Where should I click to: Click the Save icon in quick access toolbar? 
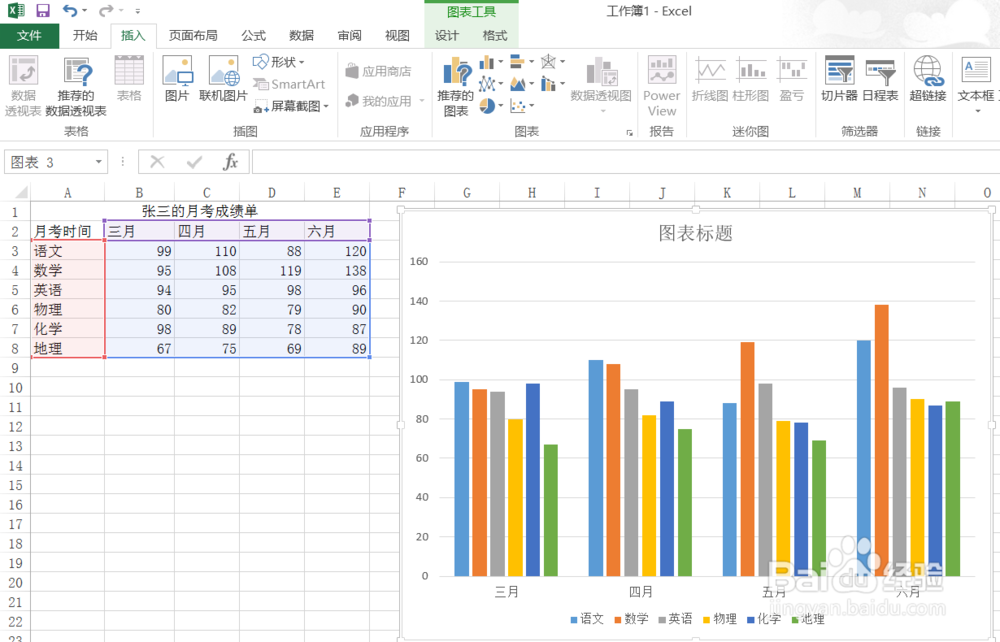(x=43, y=10)
